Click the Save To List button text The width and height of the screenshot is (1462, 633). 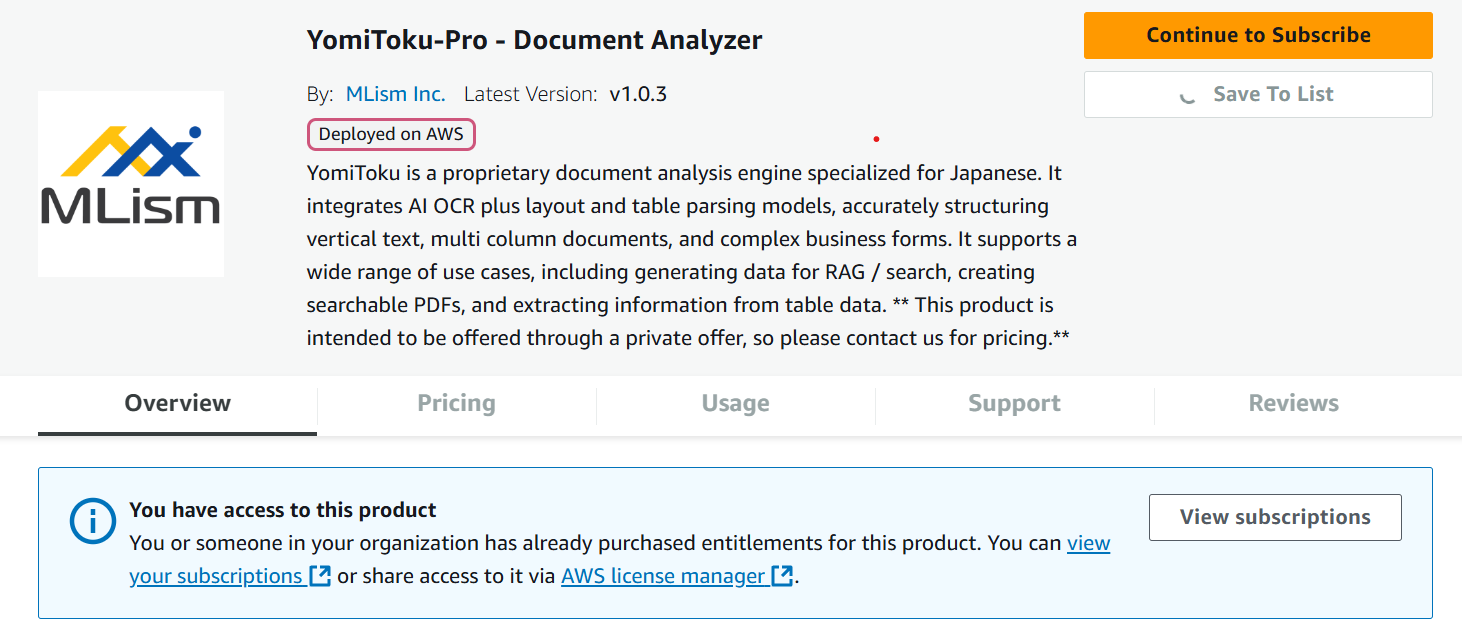(1273, 94)
